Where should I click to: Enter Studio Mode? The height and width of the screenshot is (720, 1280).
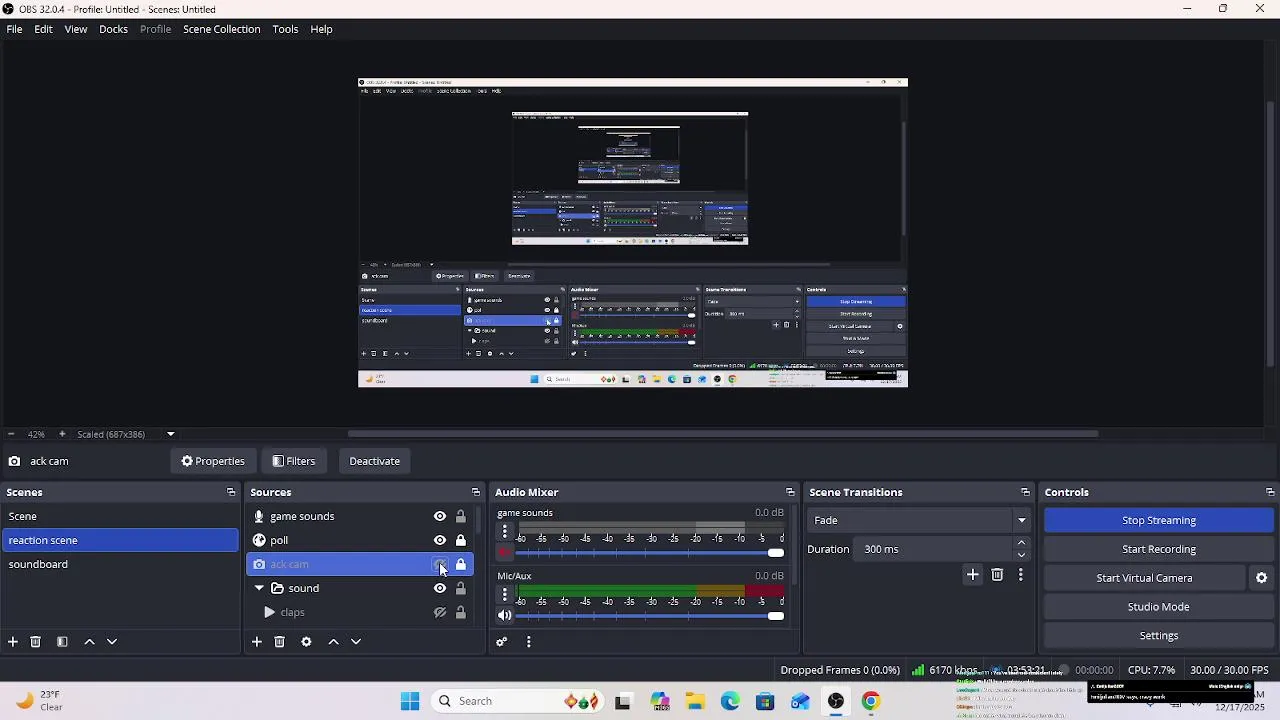[1159, 607]
